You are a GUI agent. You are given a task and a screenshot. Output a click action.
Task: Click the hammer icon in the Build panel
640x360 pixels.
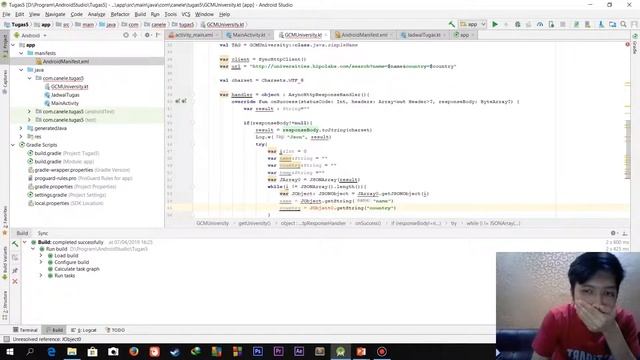pyautogui.click(x=15, y=244)
